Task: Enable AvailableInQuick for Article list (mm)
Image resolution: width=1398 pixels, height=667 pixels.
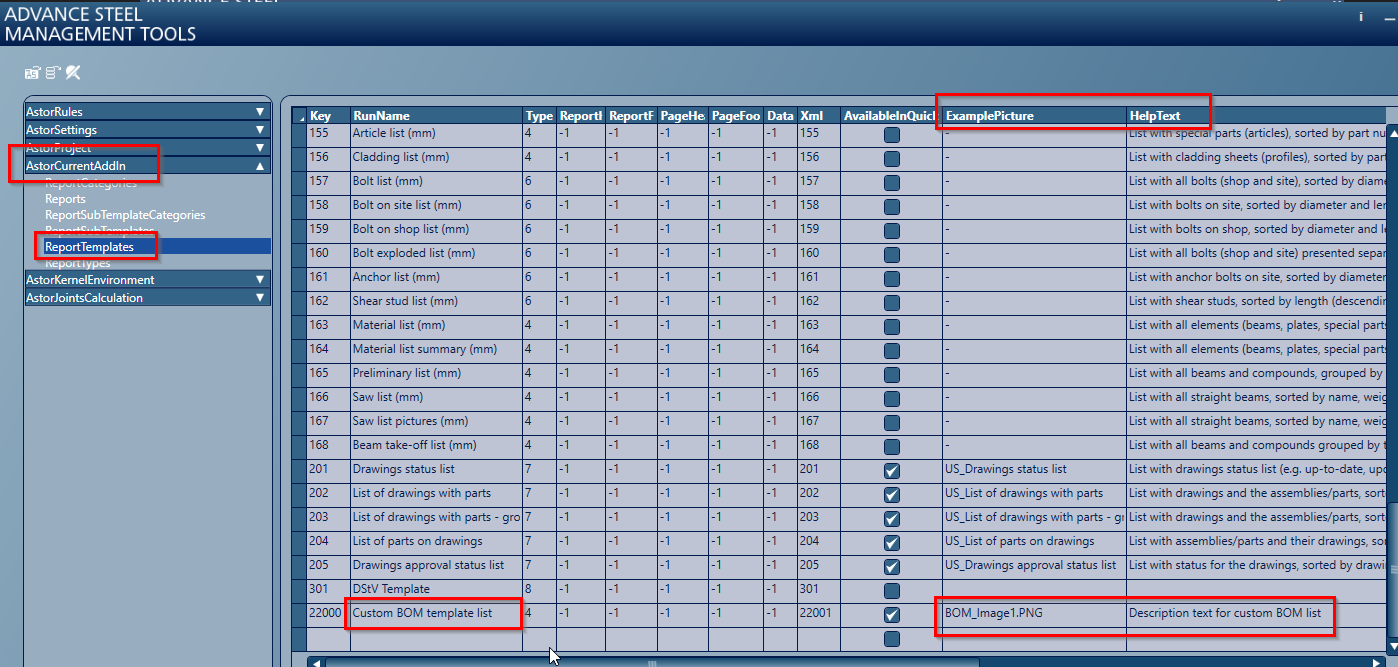Action: pyautogui.click(x=891, y=132)
